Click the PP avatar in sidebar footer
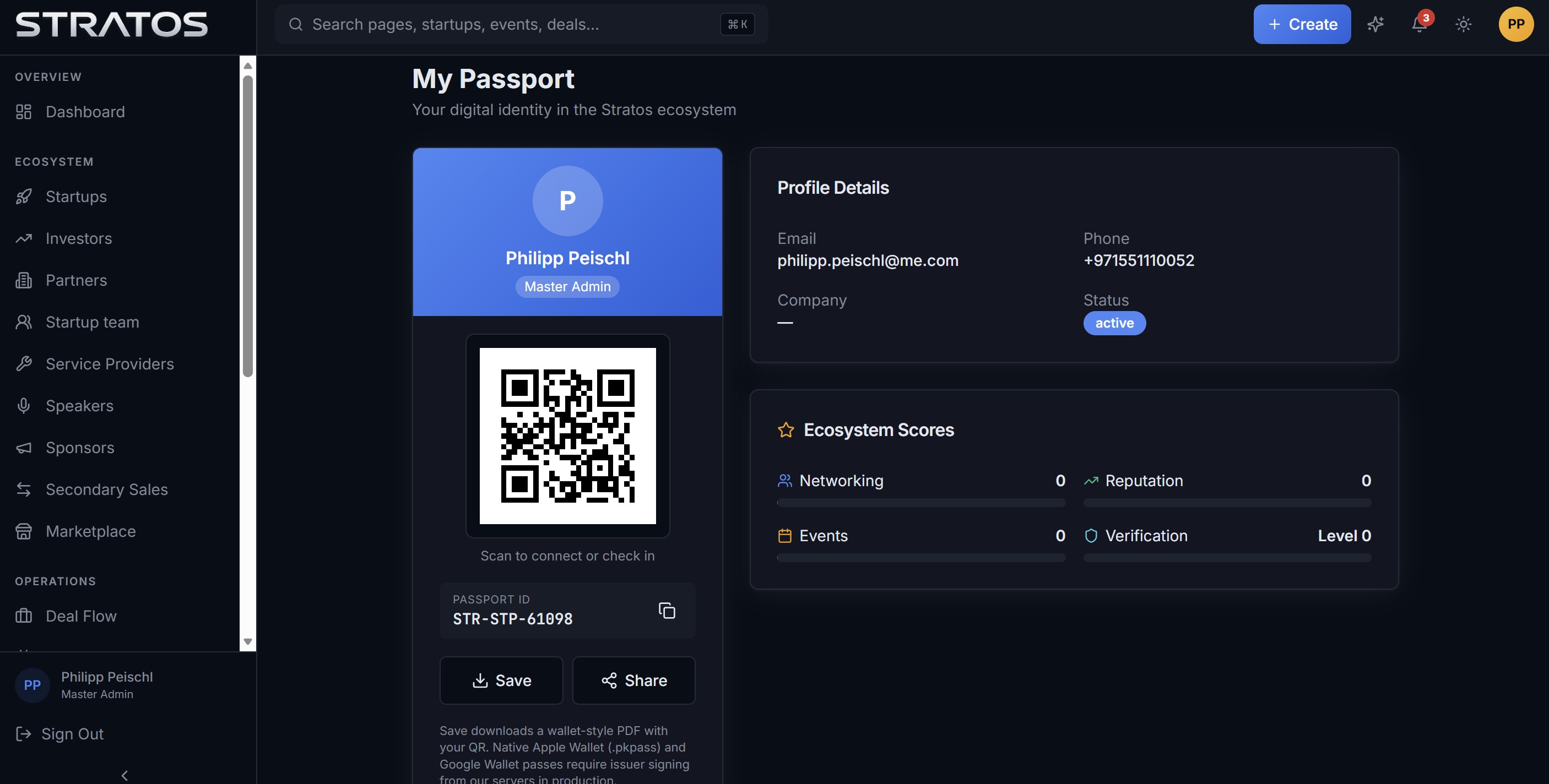1549x784 pixels. [x=33, y=685]
